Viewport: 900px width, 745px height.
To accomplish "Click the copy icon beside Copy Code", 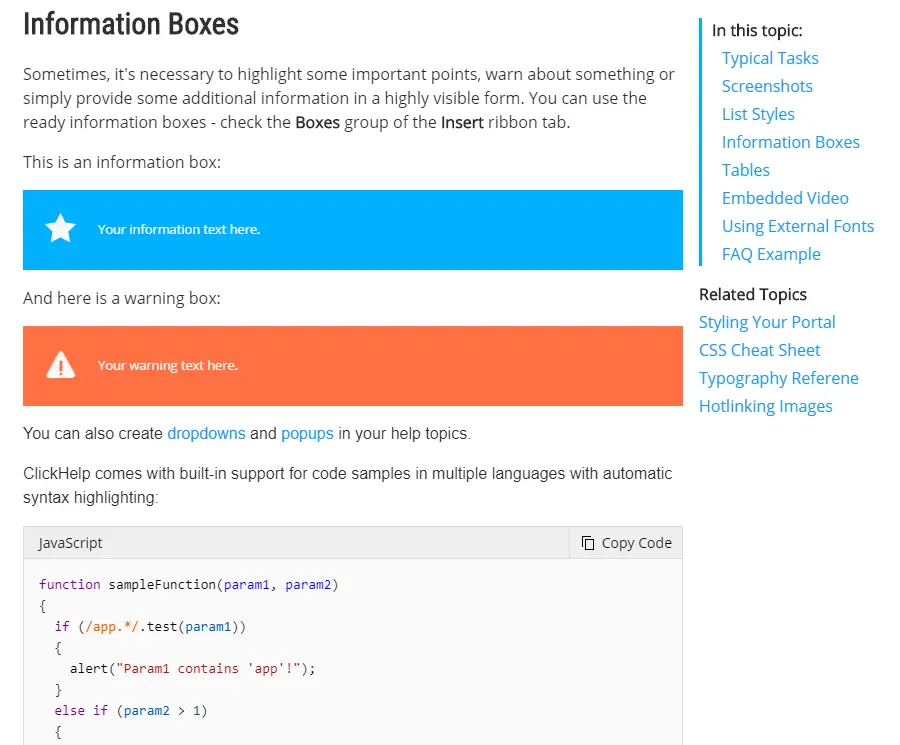I will tap(588, 543).
